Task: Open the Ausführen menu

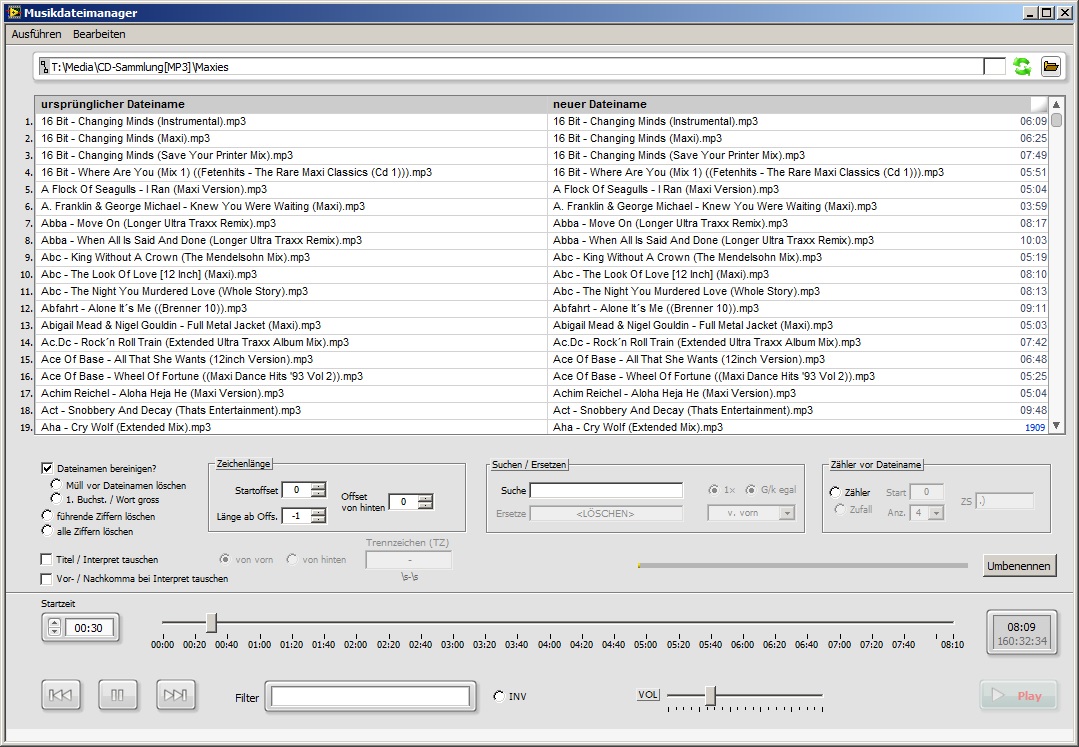Action: click(36, 34)
